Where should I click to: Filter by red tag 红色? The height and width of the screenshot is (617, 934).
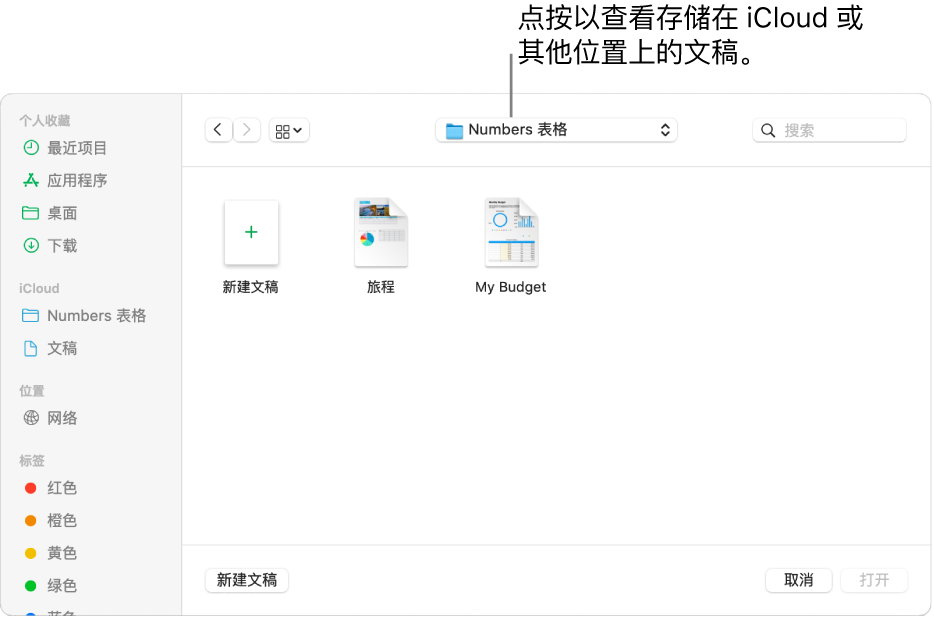pyautogui.click(x=50, y=488)
